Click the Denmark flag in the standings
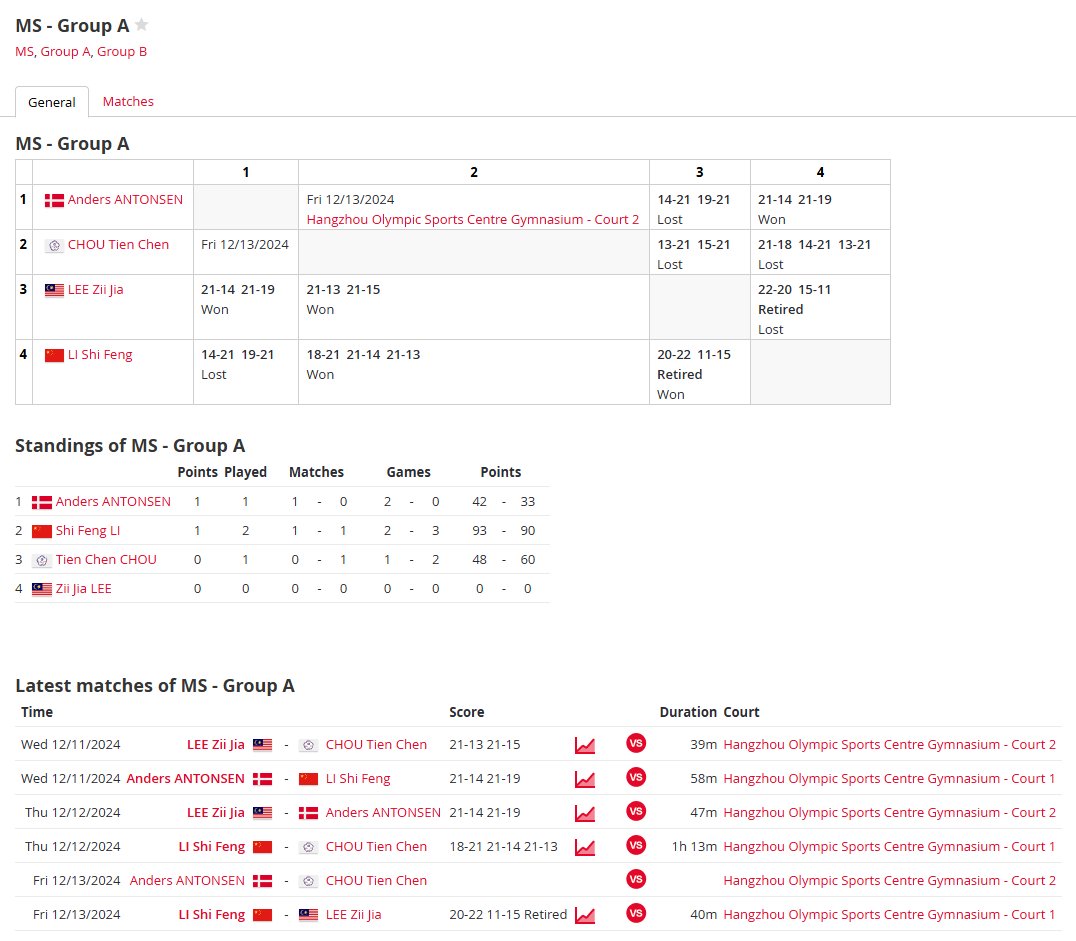This screenshot has height=941, width=1076. (x=42, y=502)
